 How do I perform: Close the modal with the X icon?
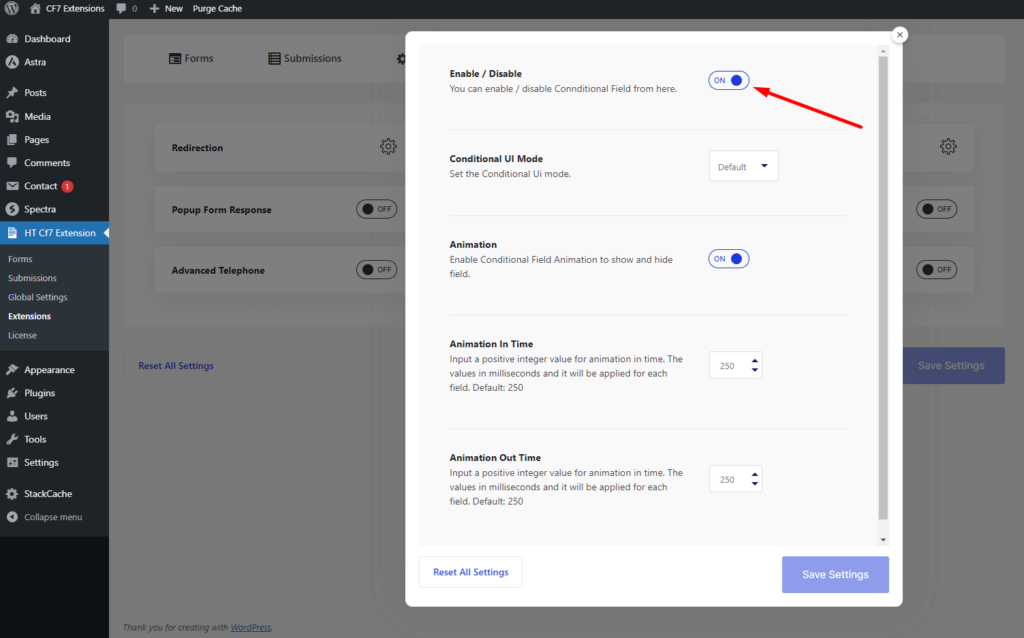pyautogui.click(x=899, y=35)
